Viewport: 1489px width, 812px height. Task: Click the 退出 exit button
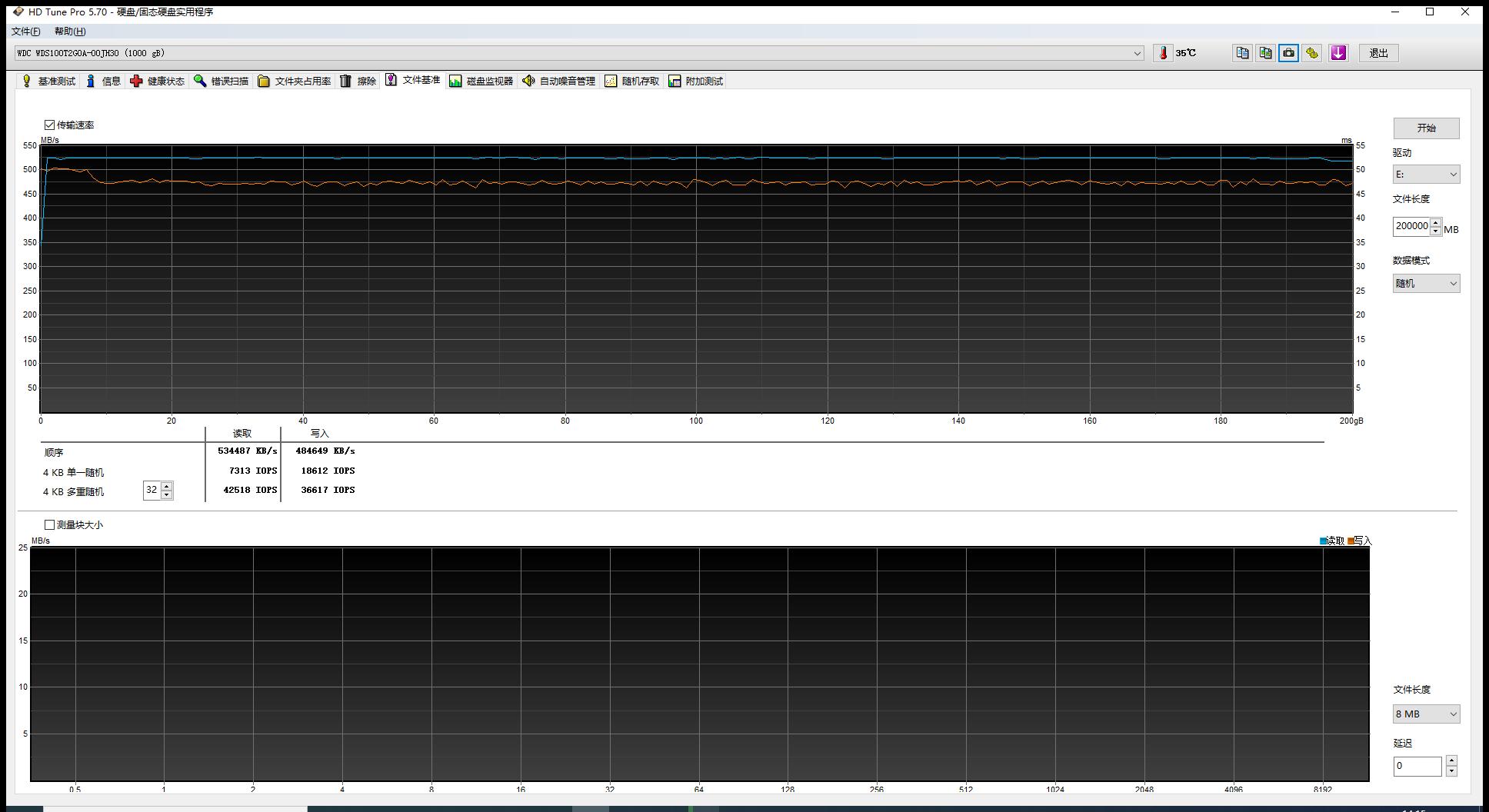[1378, 53]
